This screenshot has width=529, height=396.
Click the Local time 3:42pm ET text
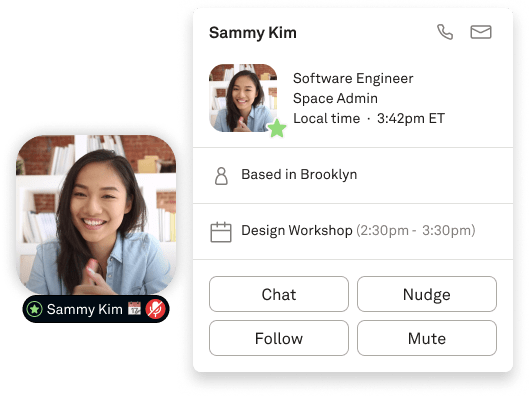(369, 118)
